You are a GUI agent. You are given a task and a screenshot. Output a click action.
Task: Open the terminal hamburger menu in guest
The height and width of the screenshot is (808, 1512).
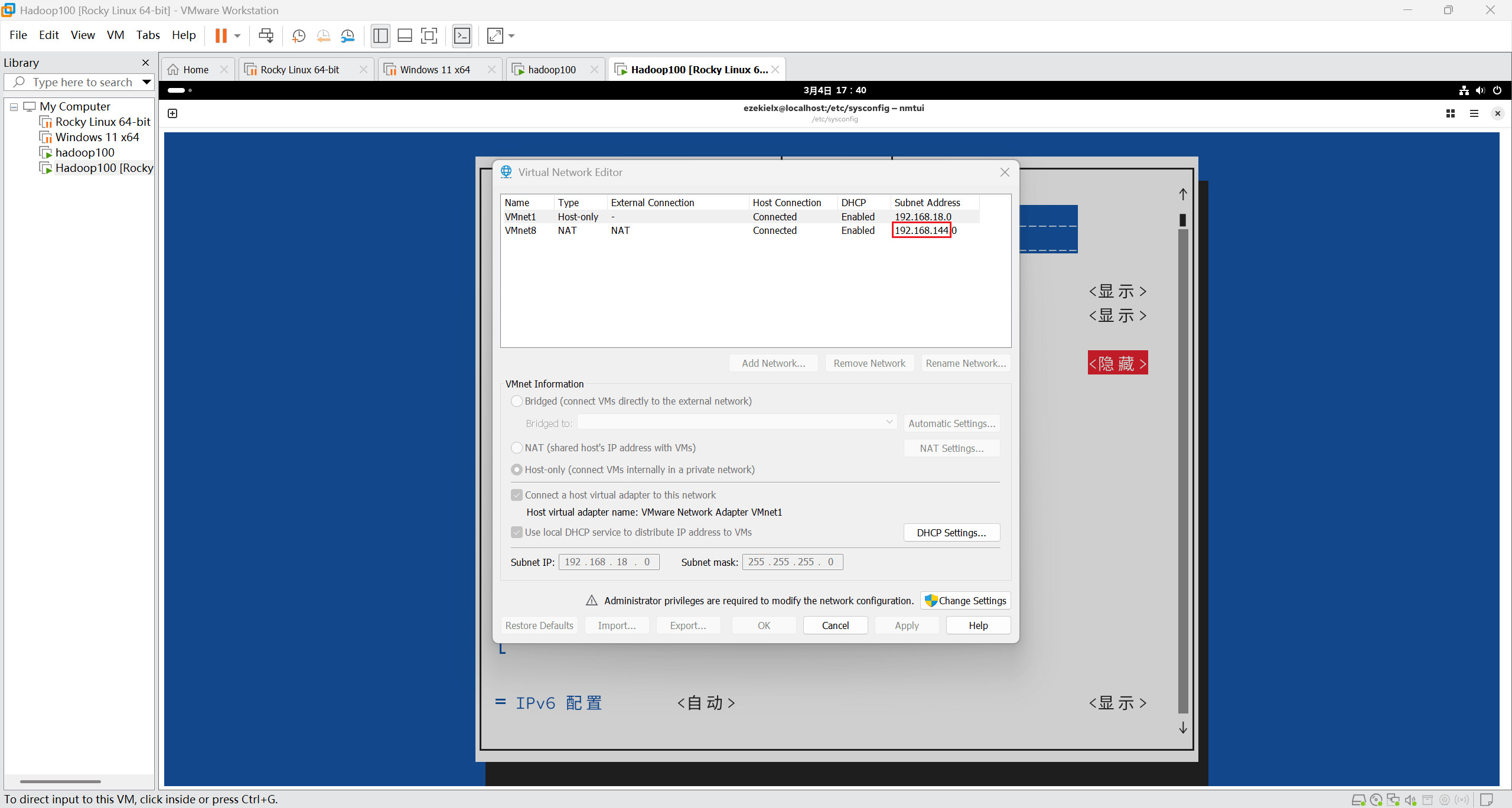click(x=1474, y=113)
